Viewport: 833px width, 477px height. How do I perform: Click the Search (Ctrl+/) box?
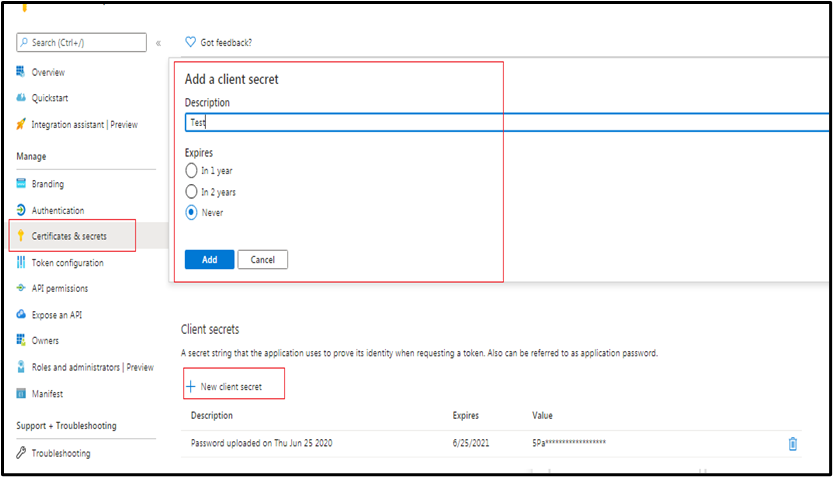point(82,43)
